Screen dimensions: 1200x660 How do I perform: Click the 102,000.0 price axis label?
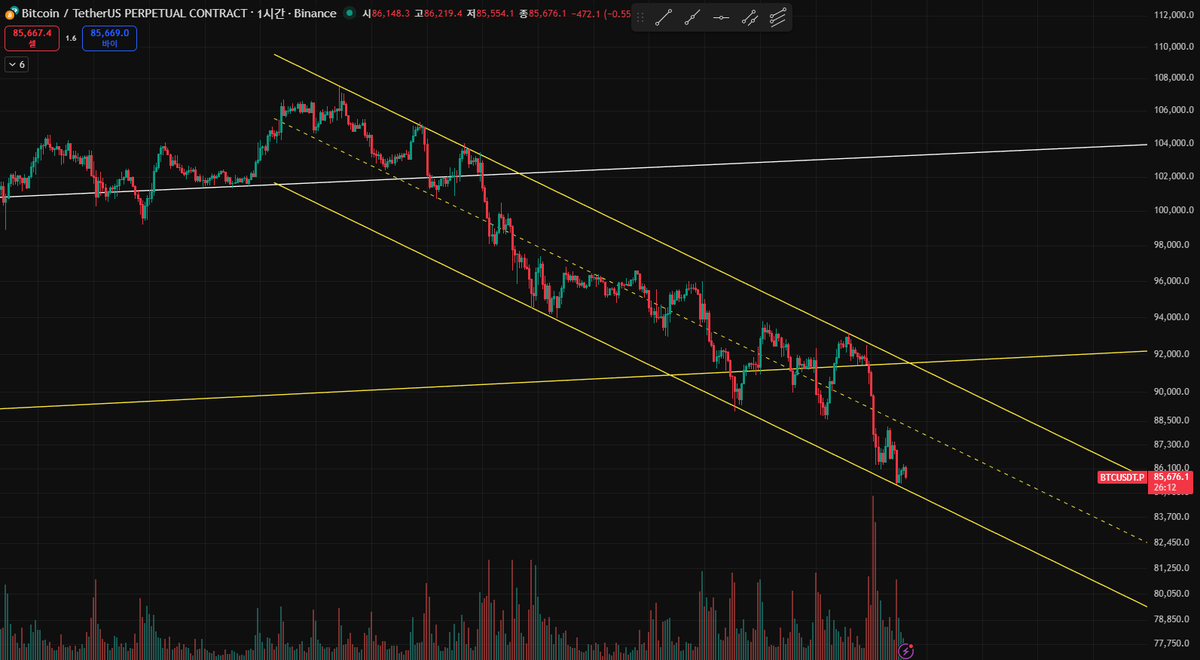1174,176
